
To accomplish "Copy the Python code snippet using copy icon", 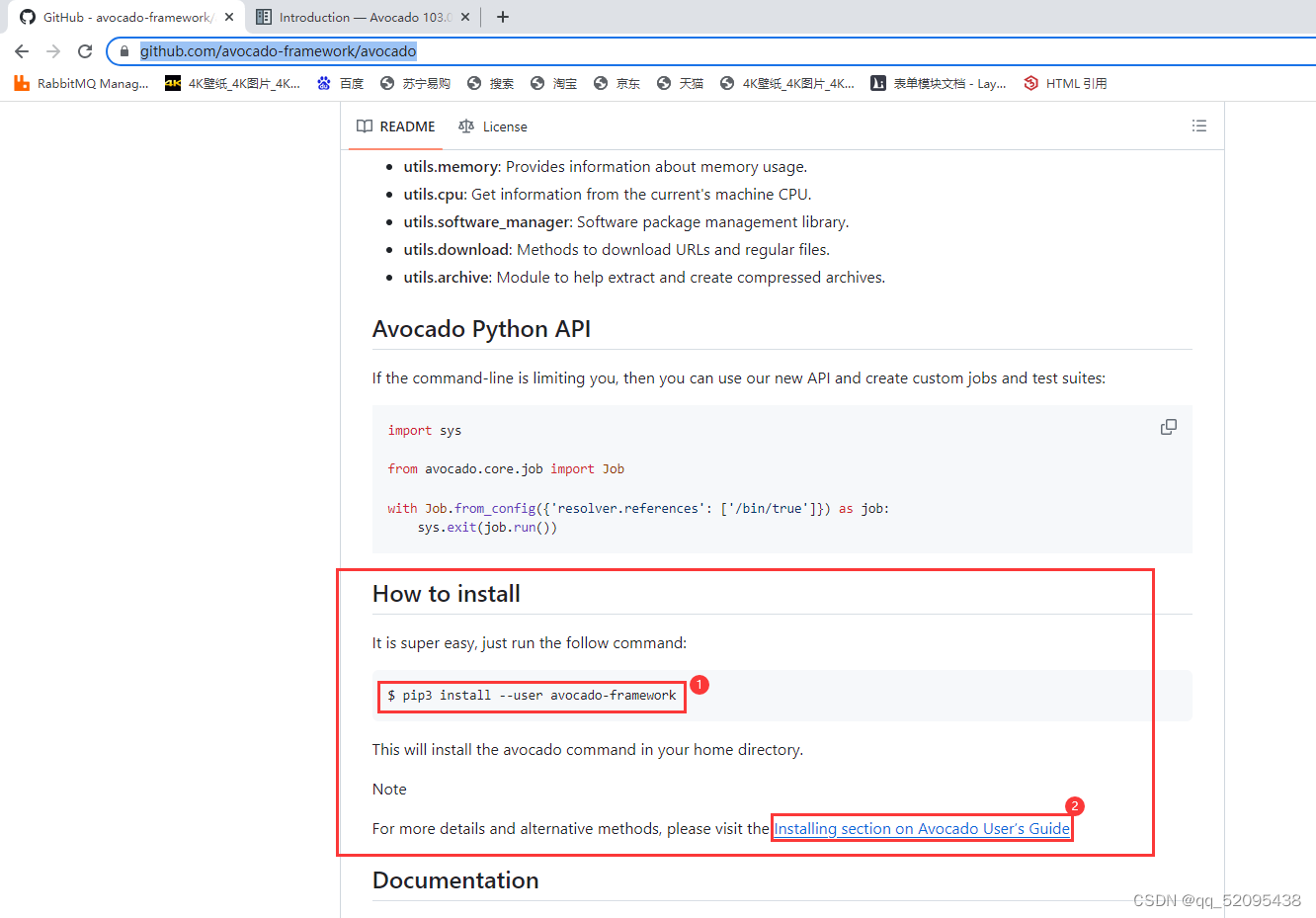I will coord(1168,426).
